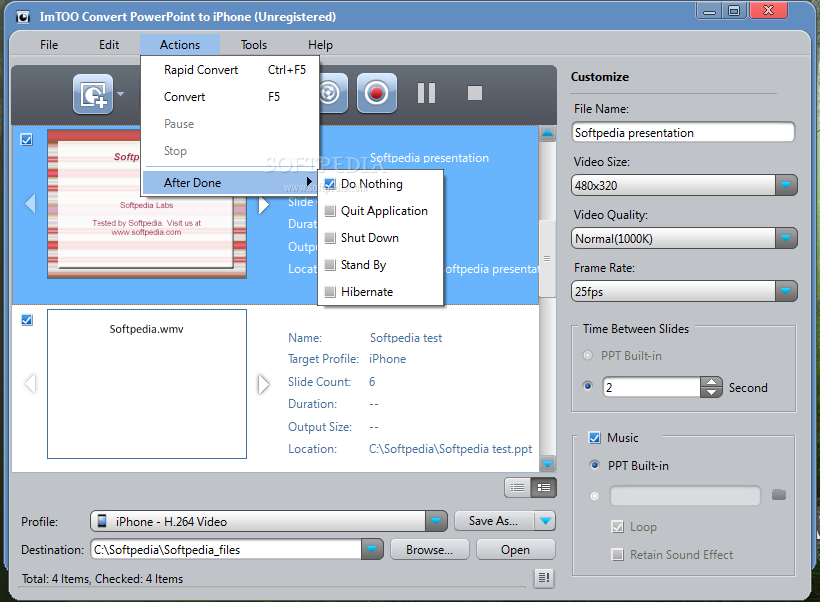
Task: Show previous slide of Softpedia presentation
Action: (30, 203)
